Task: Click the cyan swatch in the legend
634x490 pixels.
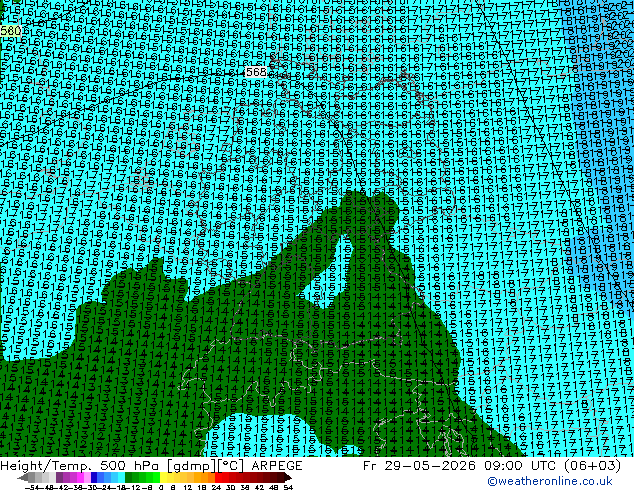Action: coord(121,477)
